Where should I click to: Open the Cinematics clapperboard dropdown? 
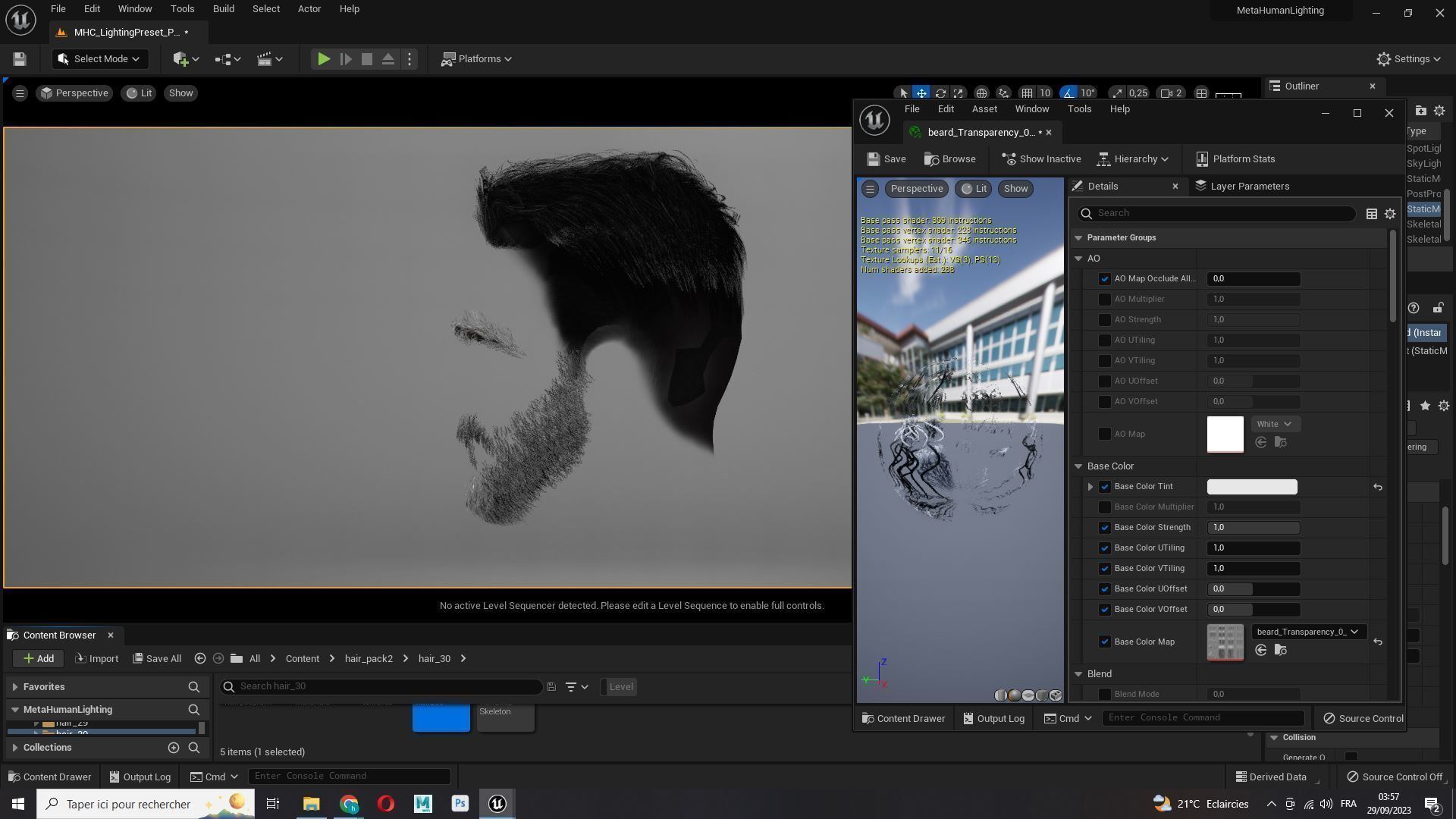[x=269, y=59]
